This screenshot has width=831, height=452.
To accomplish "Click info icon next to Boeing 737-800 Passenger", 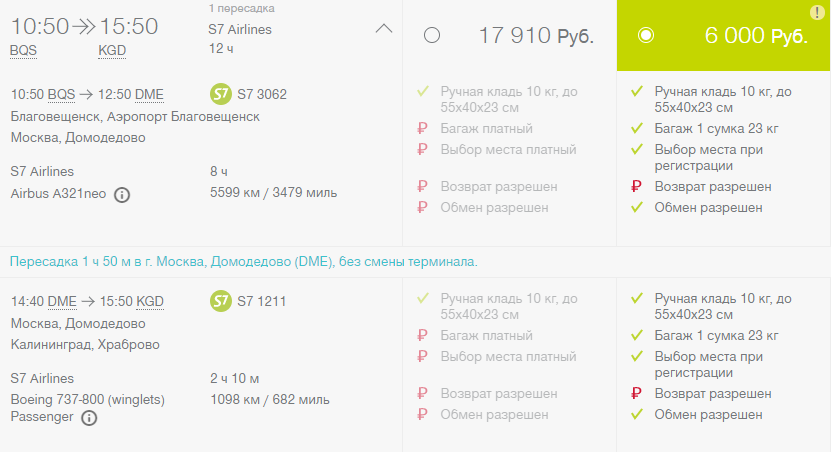I will tap(89, 418).
